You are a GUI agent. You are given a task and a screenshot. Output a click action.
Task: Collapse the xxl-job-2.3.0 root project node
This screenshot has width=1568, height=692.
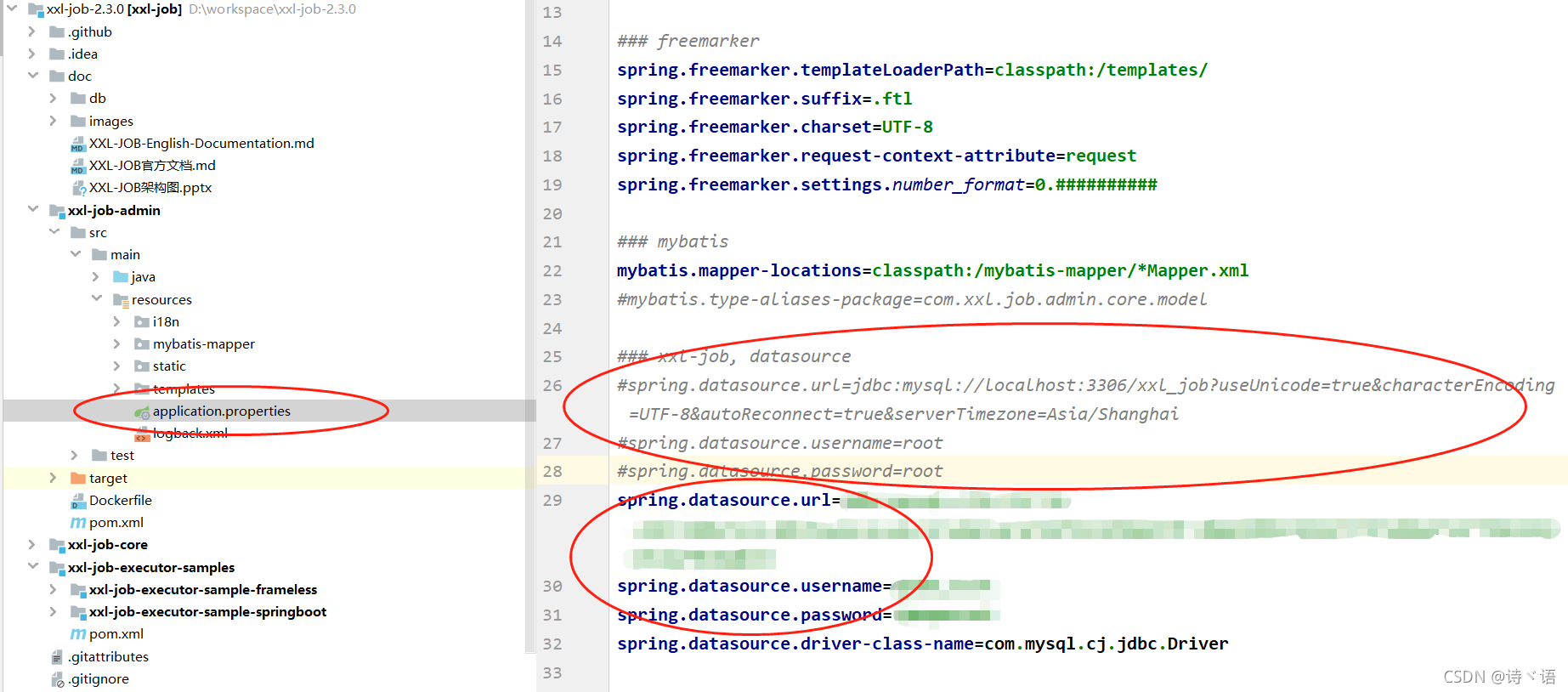pyautogui.click(x=12, y=9)
